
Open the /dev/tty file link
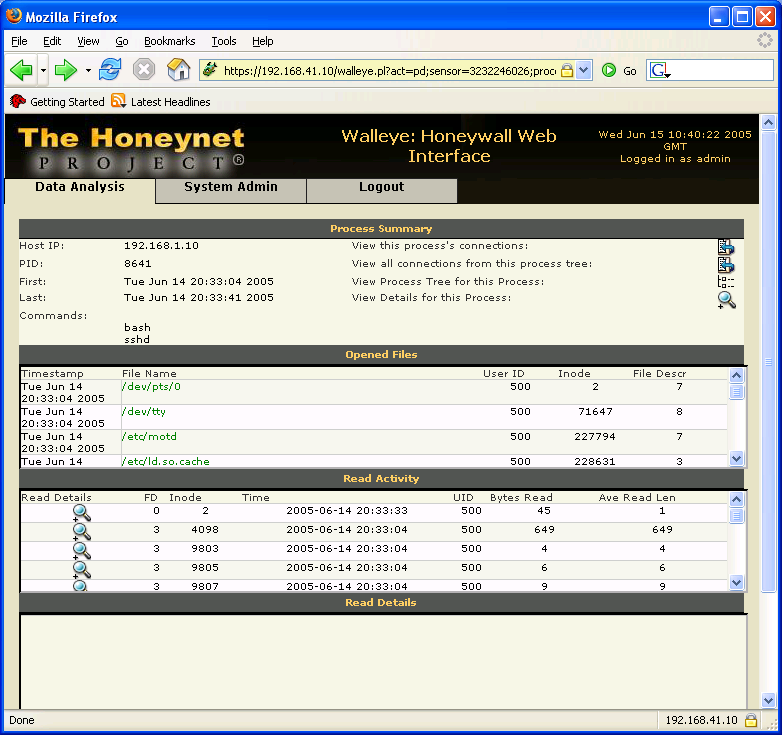coord(144,411)
